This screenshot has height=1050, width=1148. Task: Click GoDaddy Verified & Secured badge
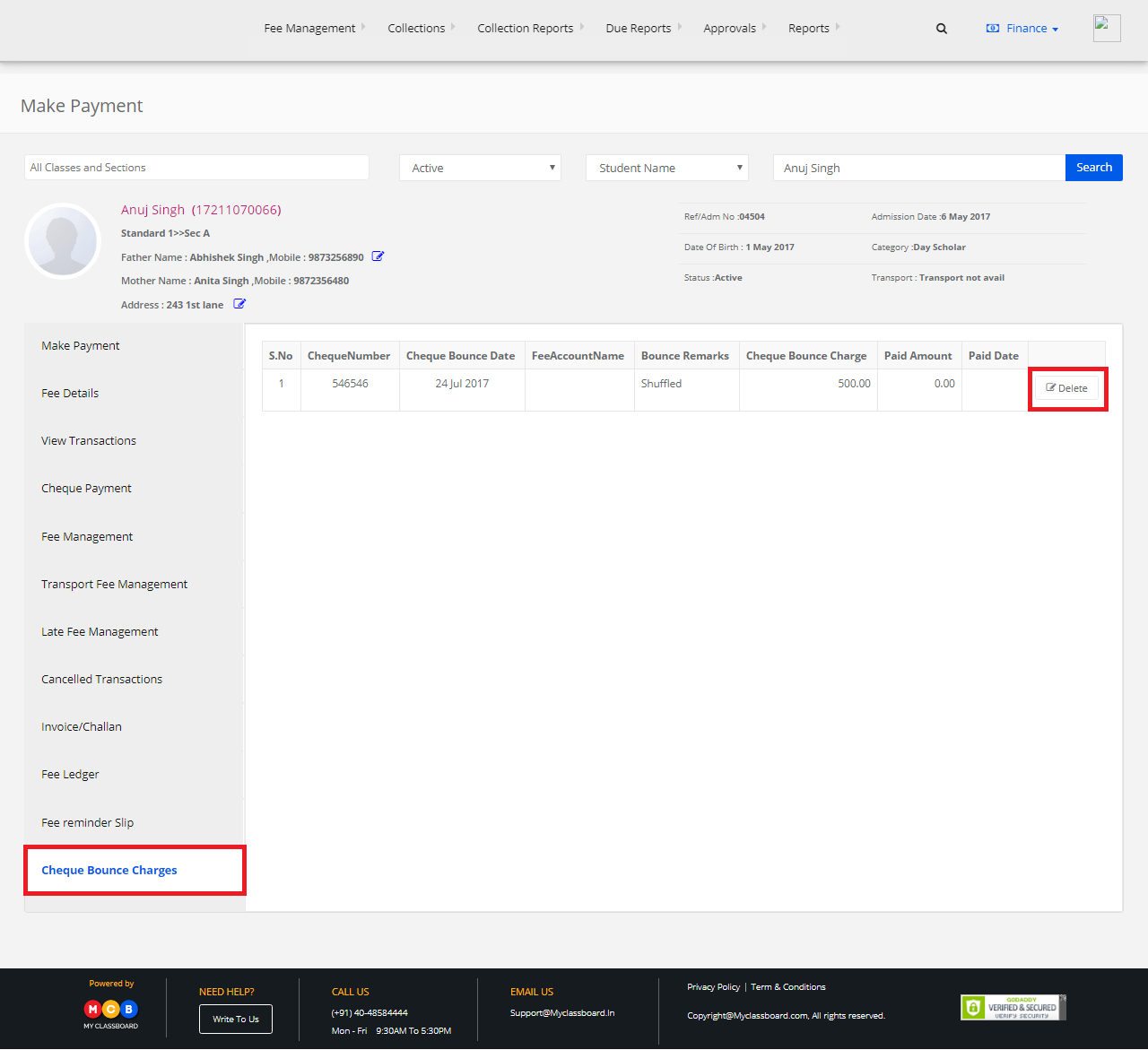pyautogui.click(x=1013, y=1008)
